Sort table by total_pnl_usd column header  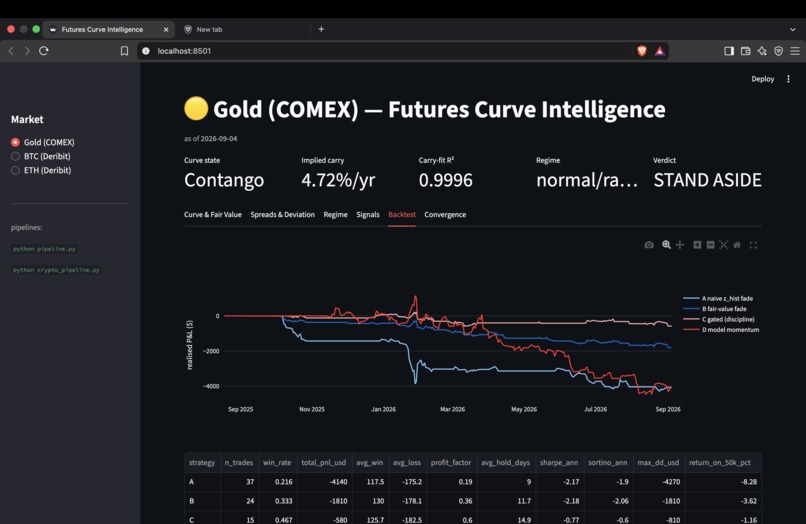coord(324,462)
